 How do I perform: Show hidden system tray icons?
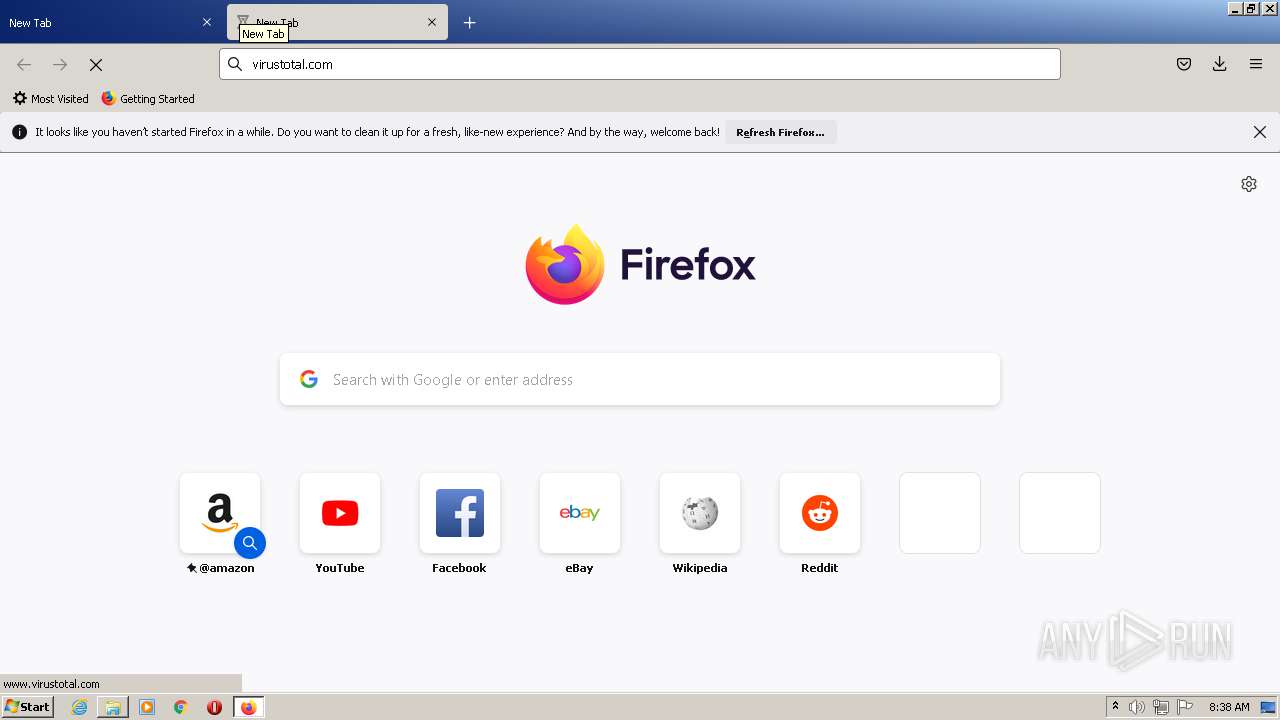tap(1115, 707)
